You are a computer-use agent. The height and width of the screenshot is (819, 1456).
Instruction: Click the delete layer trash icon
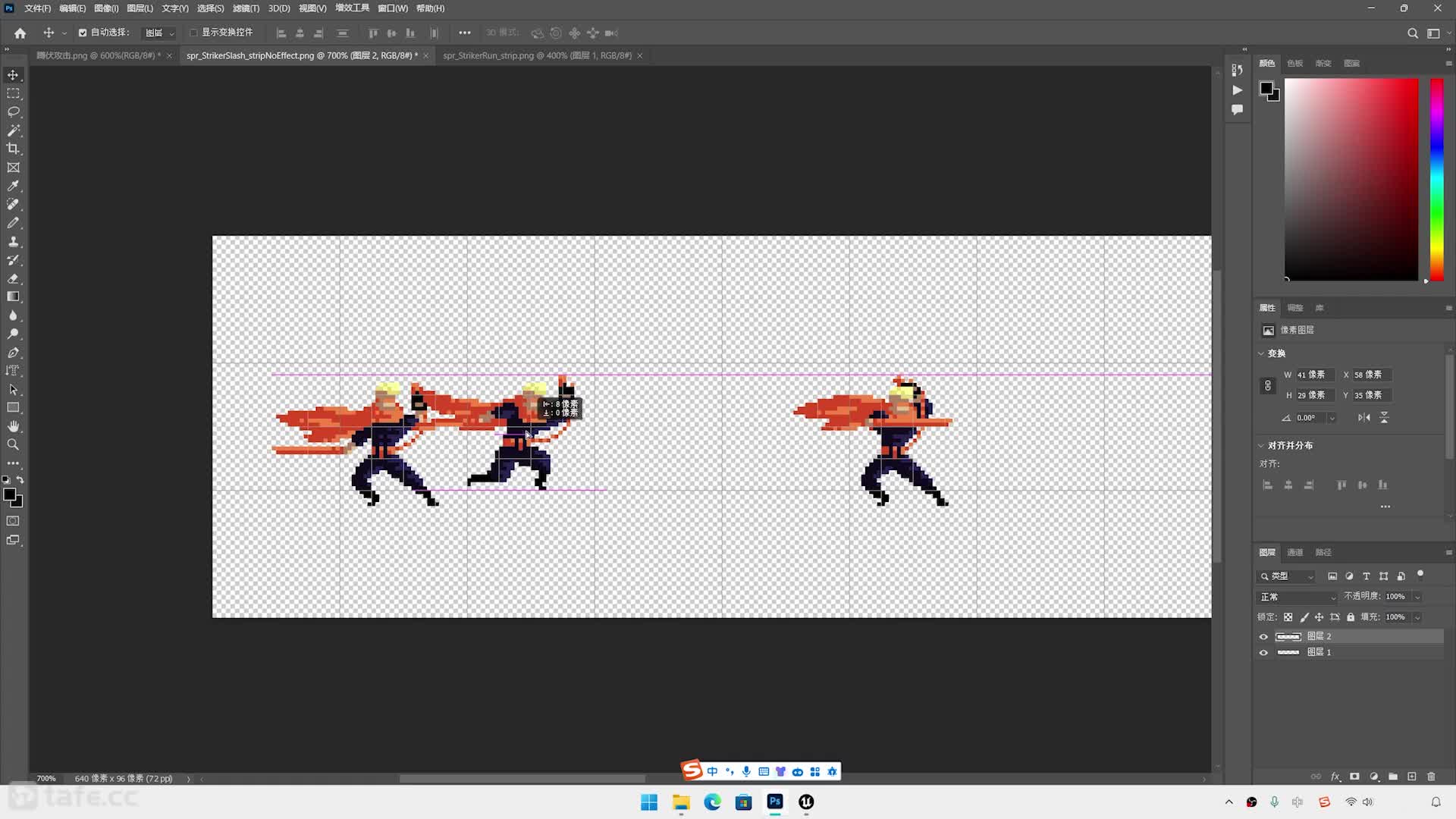tap(1431, 777)
